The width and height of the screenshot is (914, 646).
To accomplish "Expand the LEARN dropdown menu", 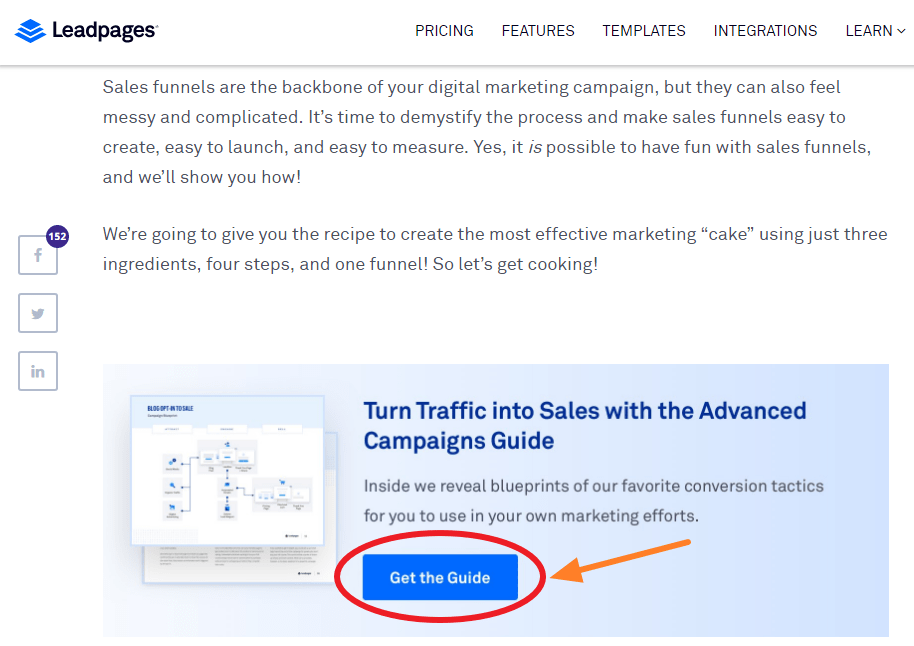I will tap(875, 31).
